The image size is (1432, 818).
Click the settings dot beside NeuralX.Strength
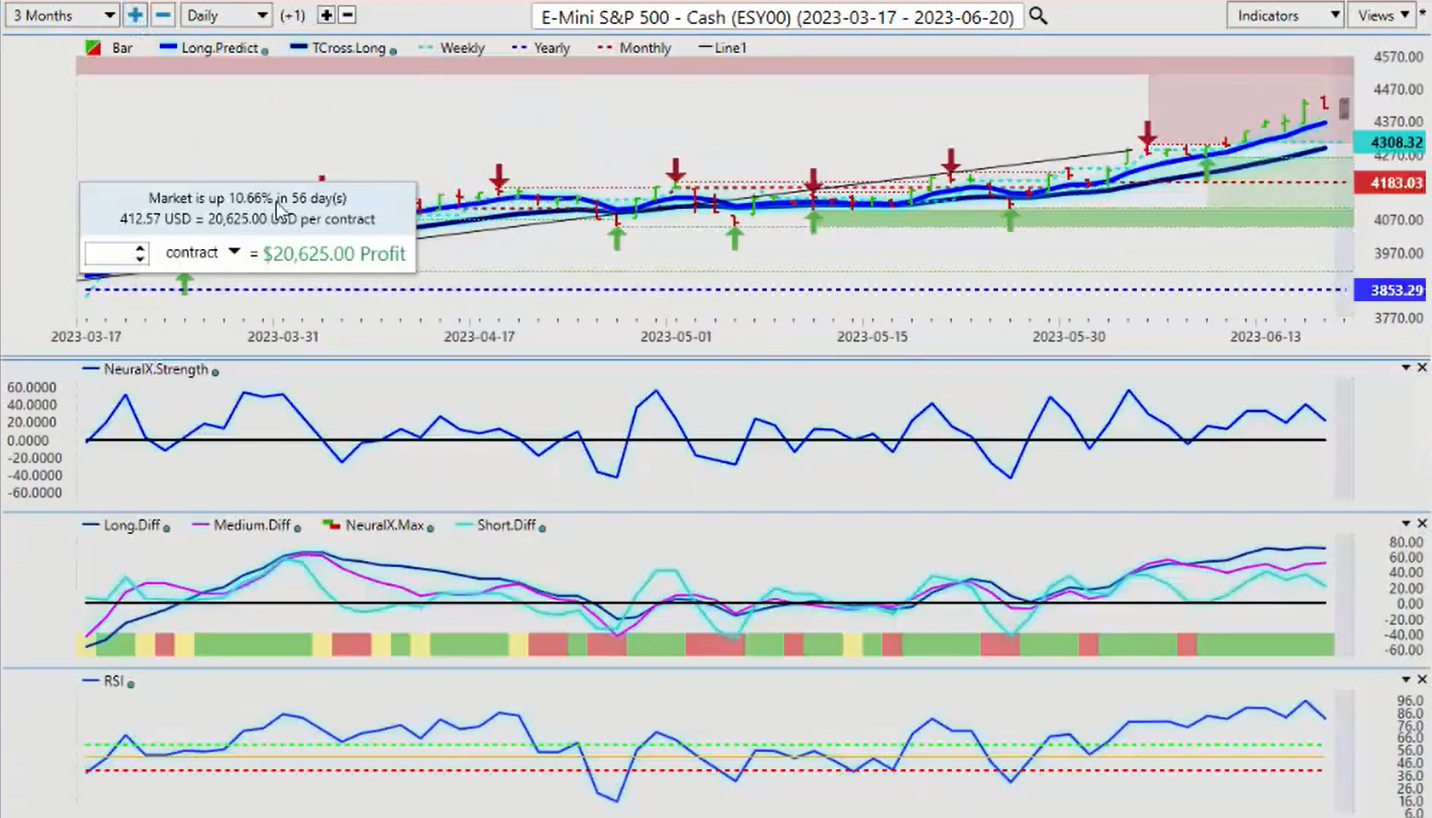(x=216, y=371)
